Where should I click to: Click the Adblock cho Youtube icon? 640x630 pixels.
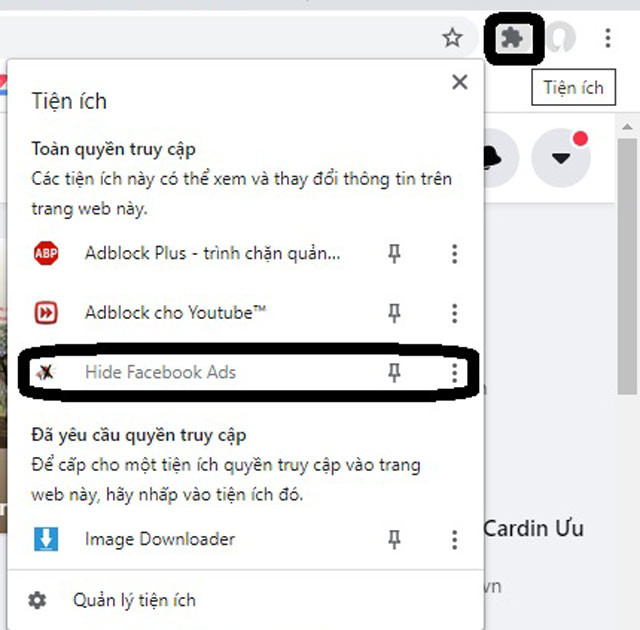coord(46,313)
